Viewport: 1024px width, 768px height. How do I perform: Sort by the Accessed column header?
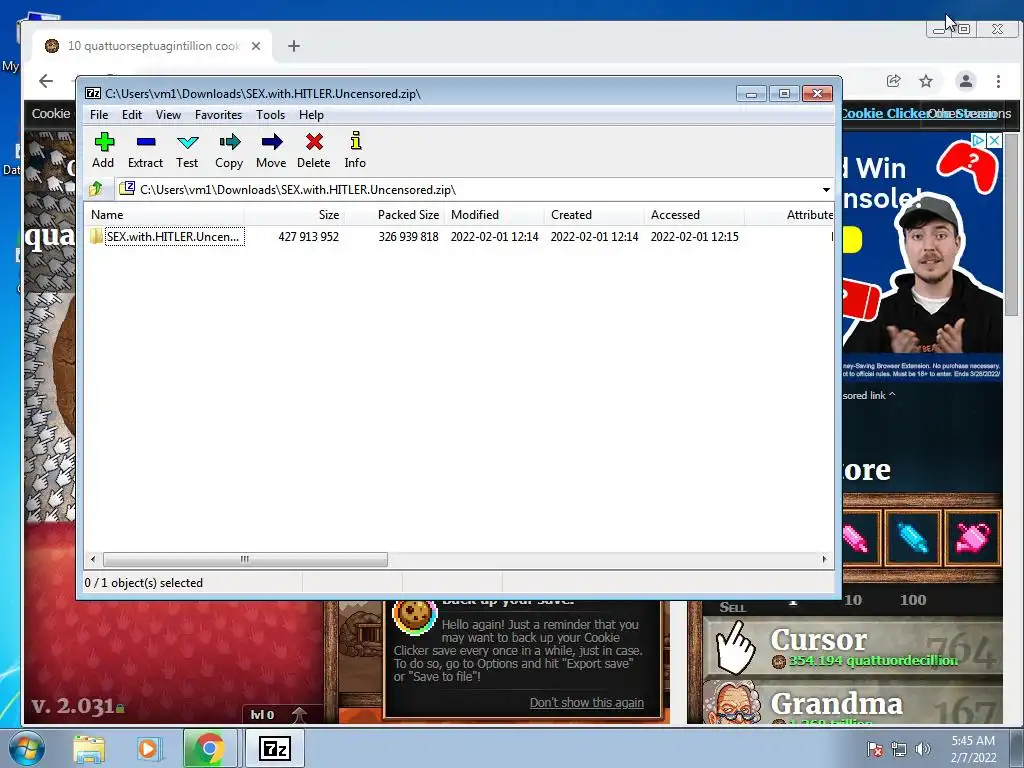pos(694,215)
